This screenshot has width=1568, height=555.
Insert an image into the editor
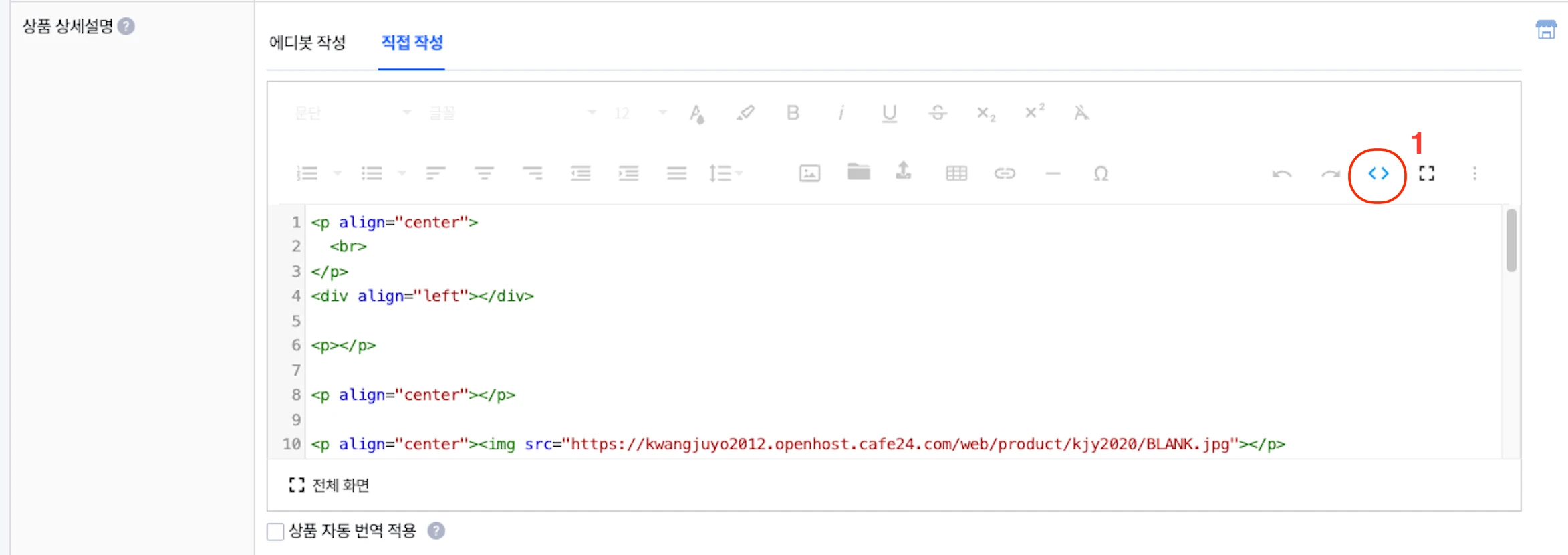(x=809, y=174)
